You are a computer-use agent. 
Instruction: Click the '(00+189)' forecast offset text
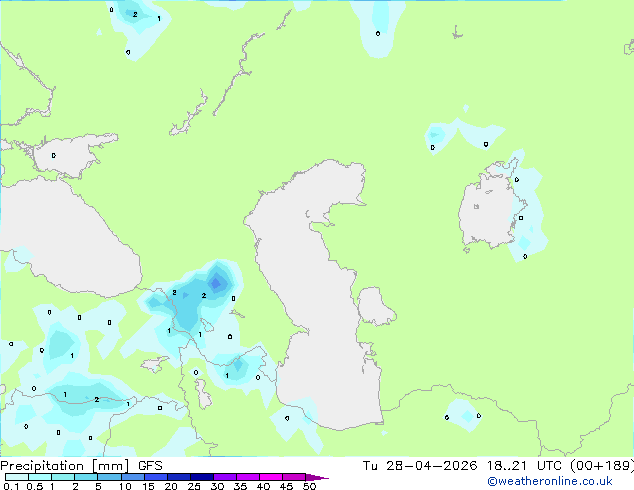(602, 466)
